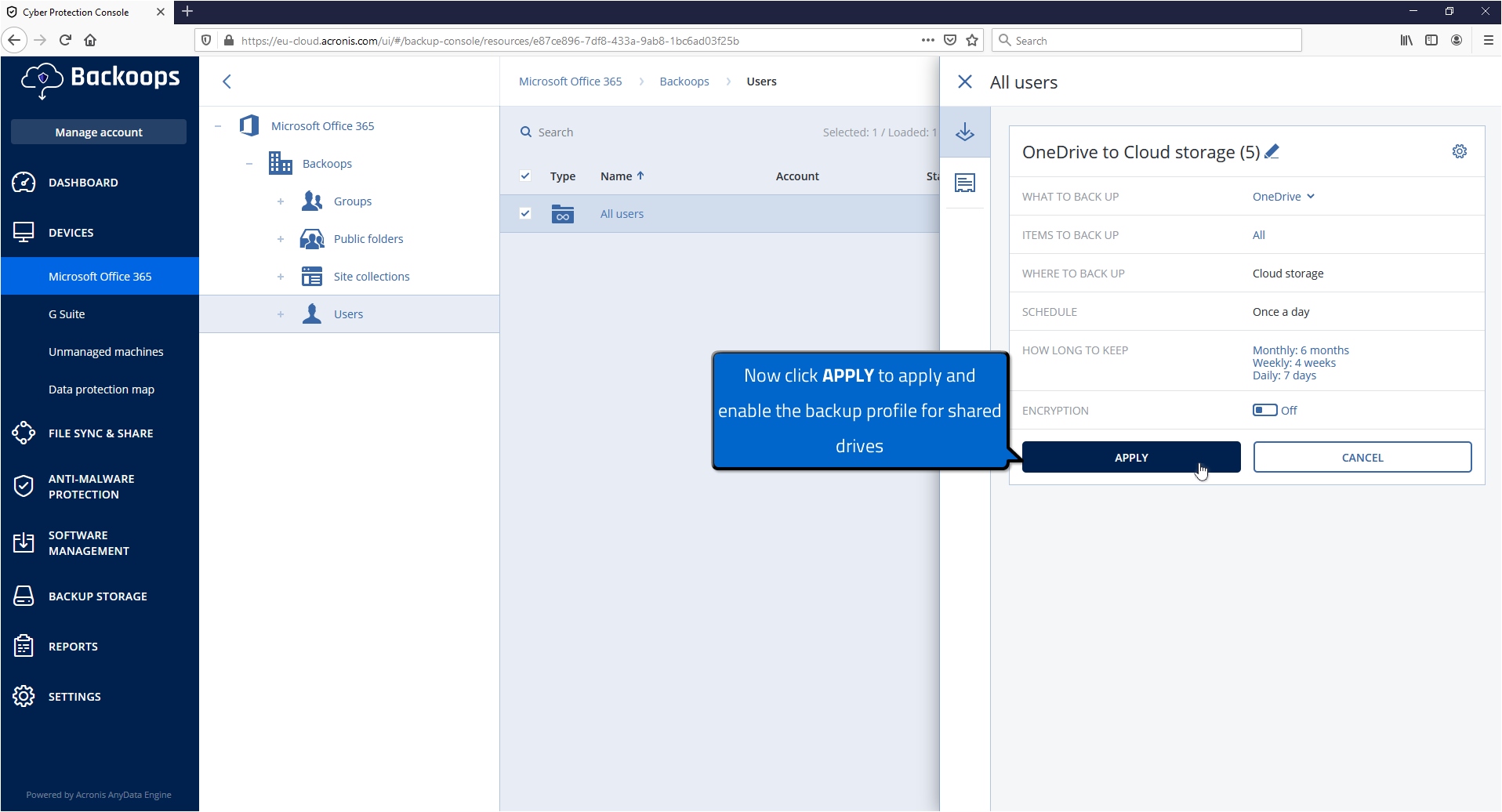
Task: Follow Microsoft Office 365 breadcrumb link
Action: [x=570, y=82]
